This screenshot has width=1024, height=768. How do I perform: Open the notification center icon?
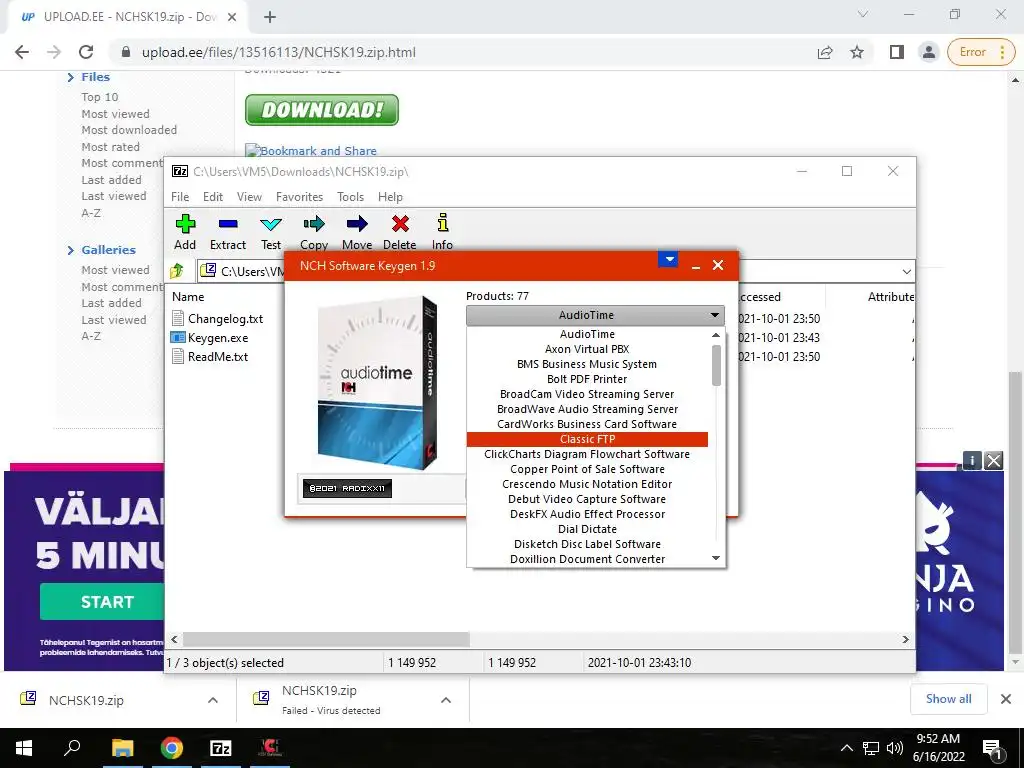pyautogui.click(x=992, y=749)
